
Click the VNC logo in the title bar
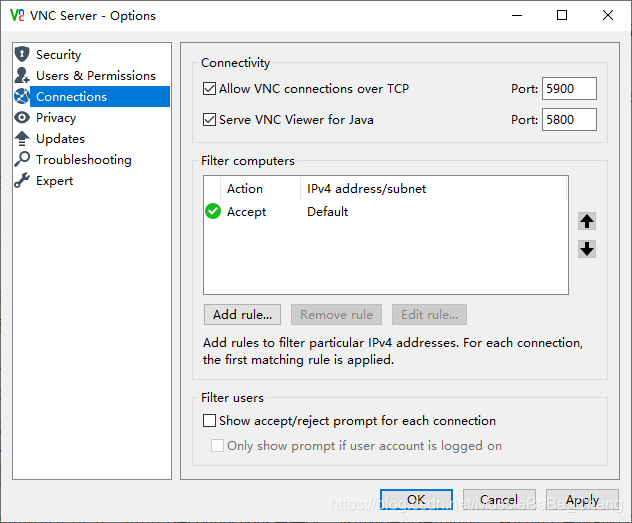[17, 15]
